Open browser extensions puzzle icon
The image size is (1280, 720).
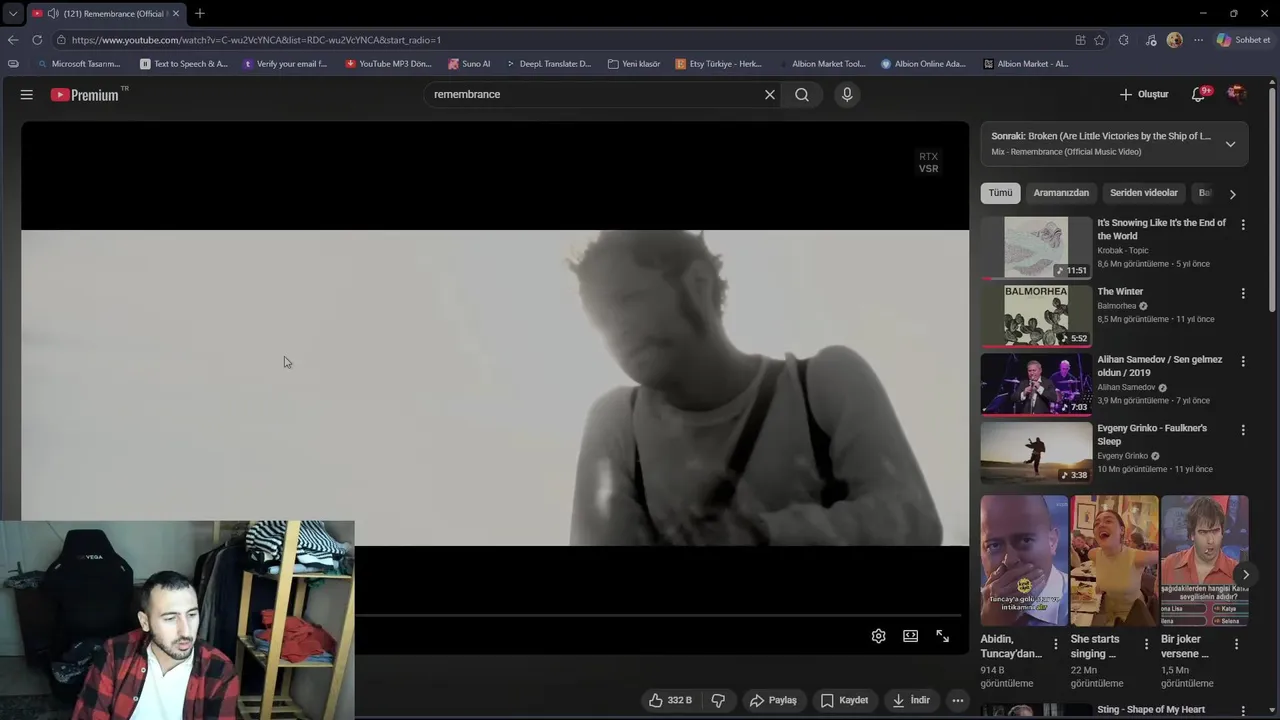pyautogui.click(x=1124, y=40)
